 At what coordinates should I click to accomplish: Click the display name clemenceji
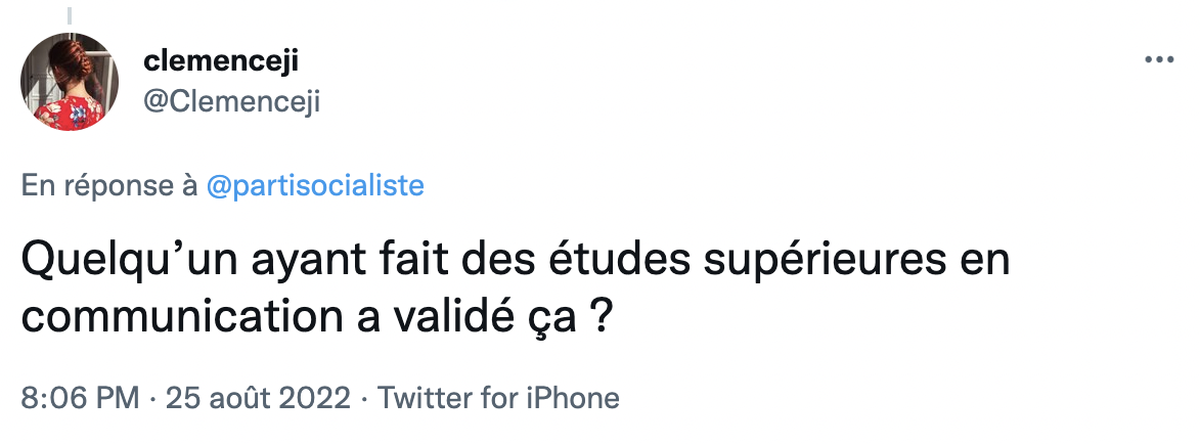coord(221,63)
